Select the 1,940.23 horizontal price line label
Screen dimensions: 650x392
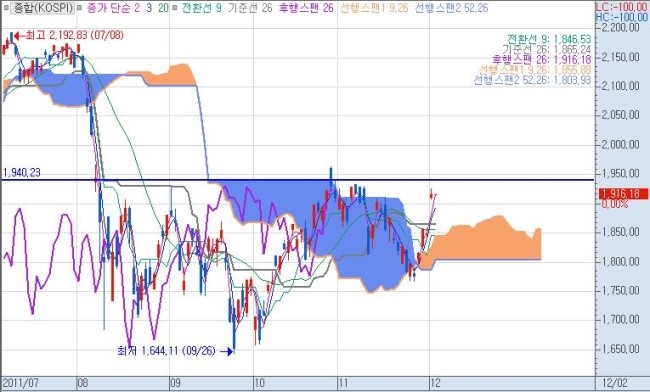point(22,172)
